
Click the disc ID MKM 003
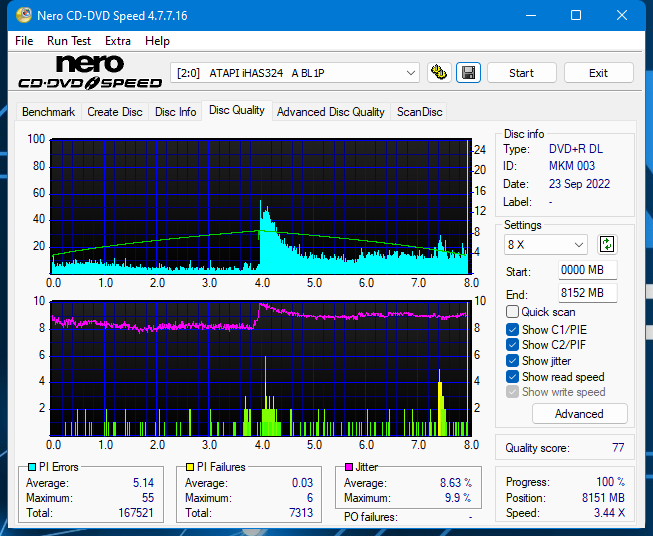572,166
